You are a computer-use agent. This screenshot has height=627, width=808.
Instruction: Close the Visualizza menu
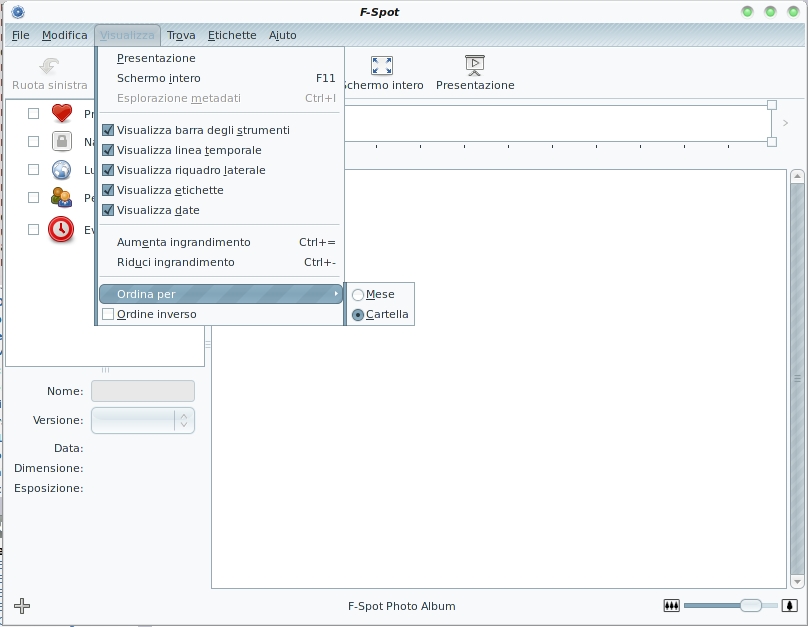127,35
